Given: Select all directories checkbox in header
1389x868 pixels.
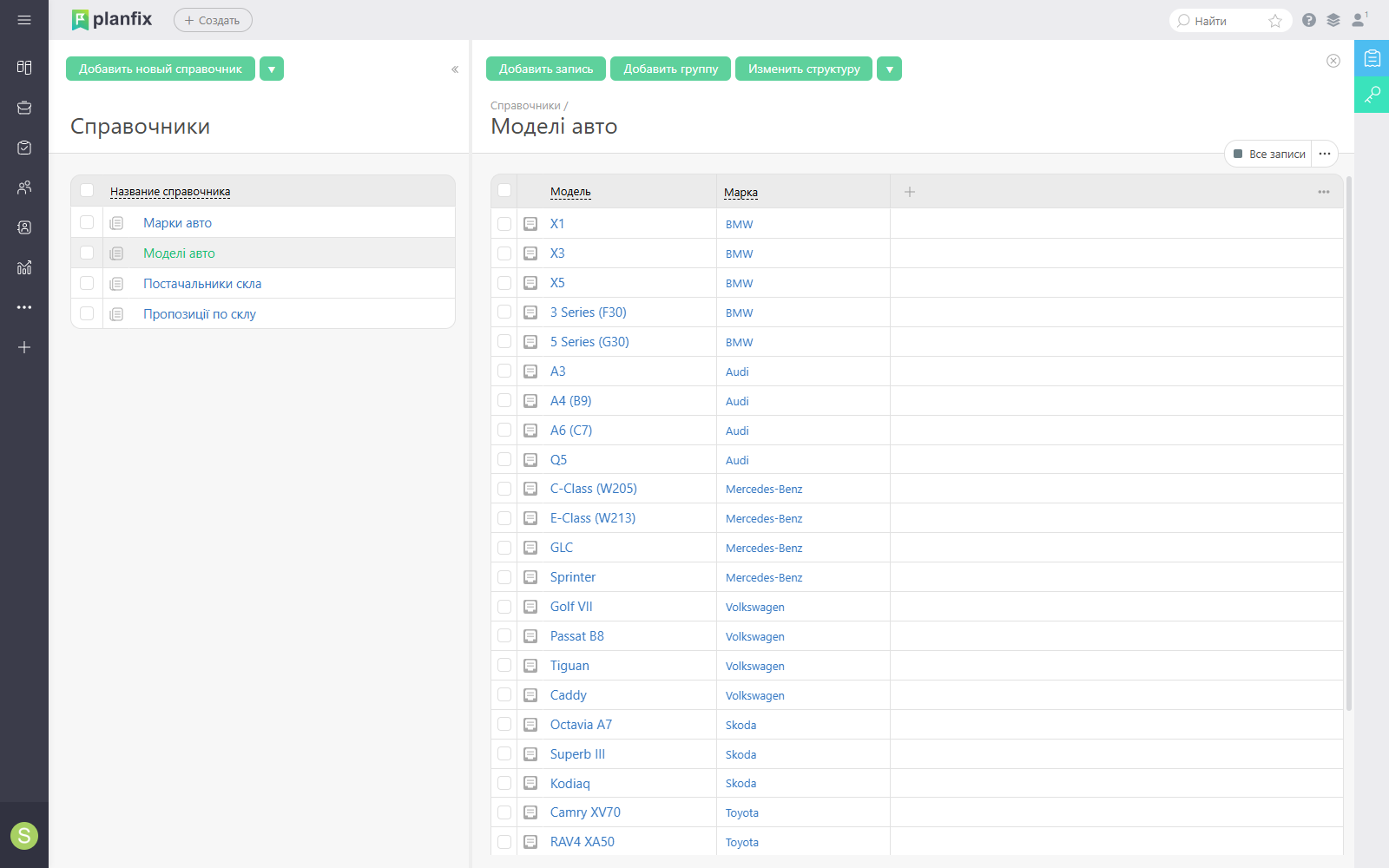Looking at the screenshot, I should coord(87,190).
